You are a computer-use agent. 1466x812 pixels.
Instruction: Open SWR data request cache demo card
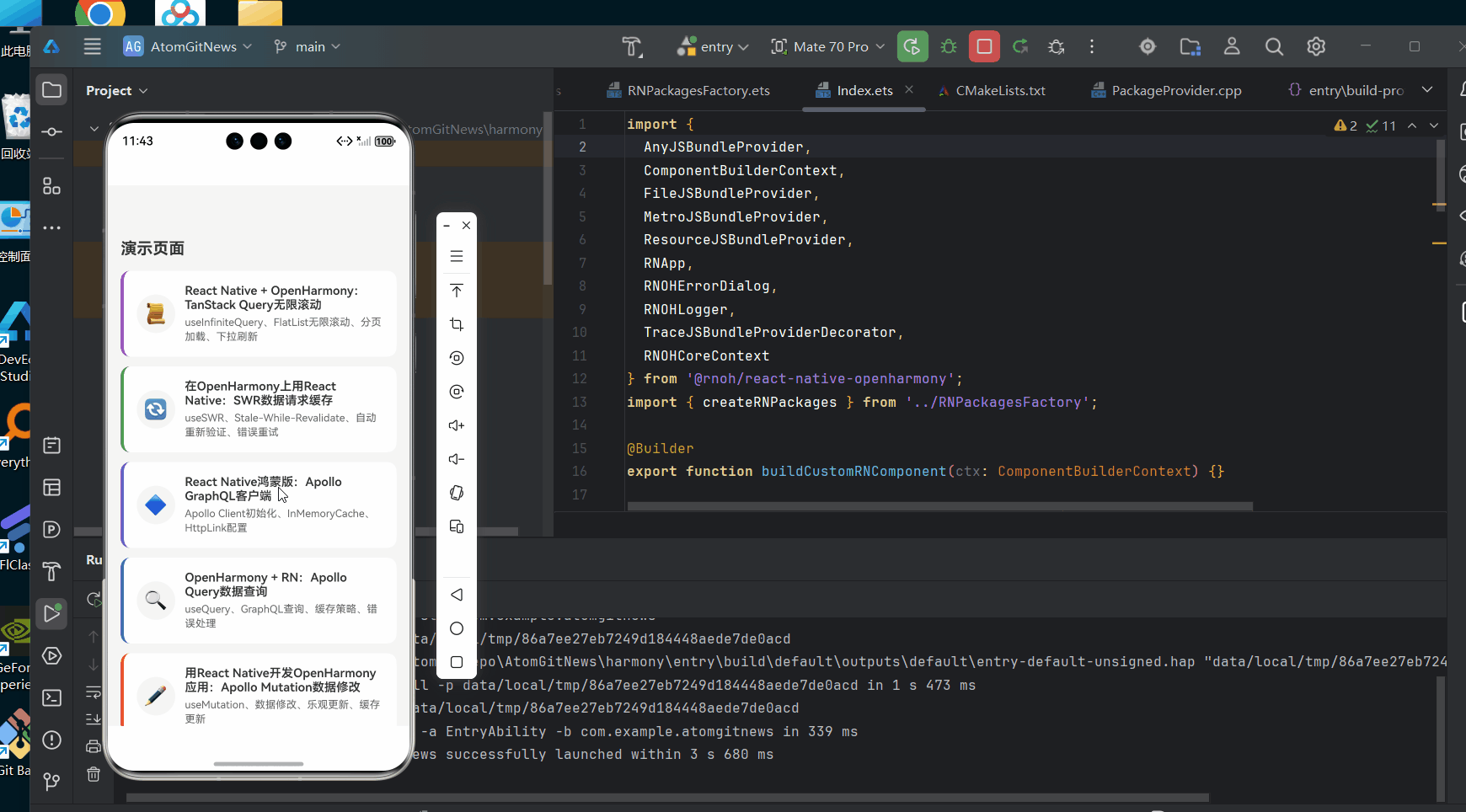(x=259, y=409)
